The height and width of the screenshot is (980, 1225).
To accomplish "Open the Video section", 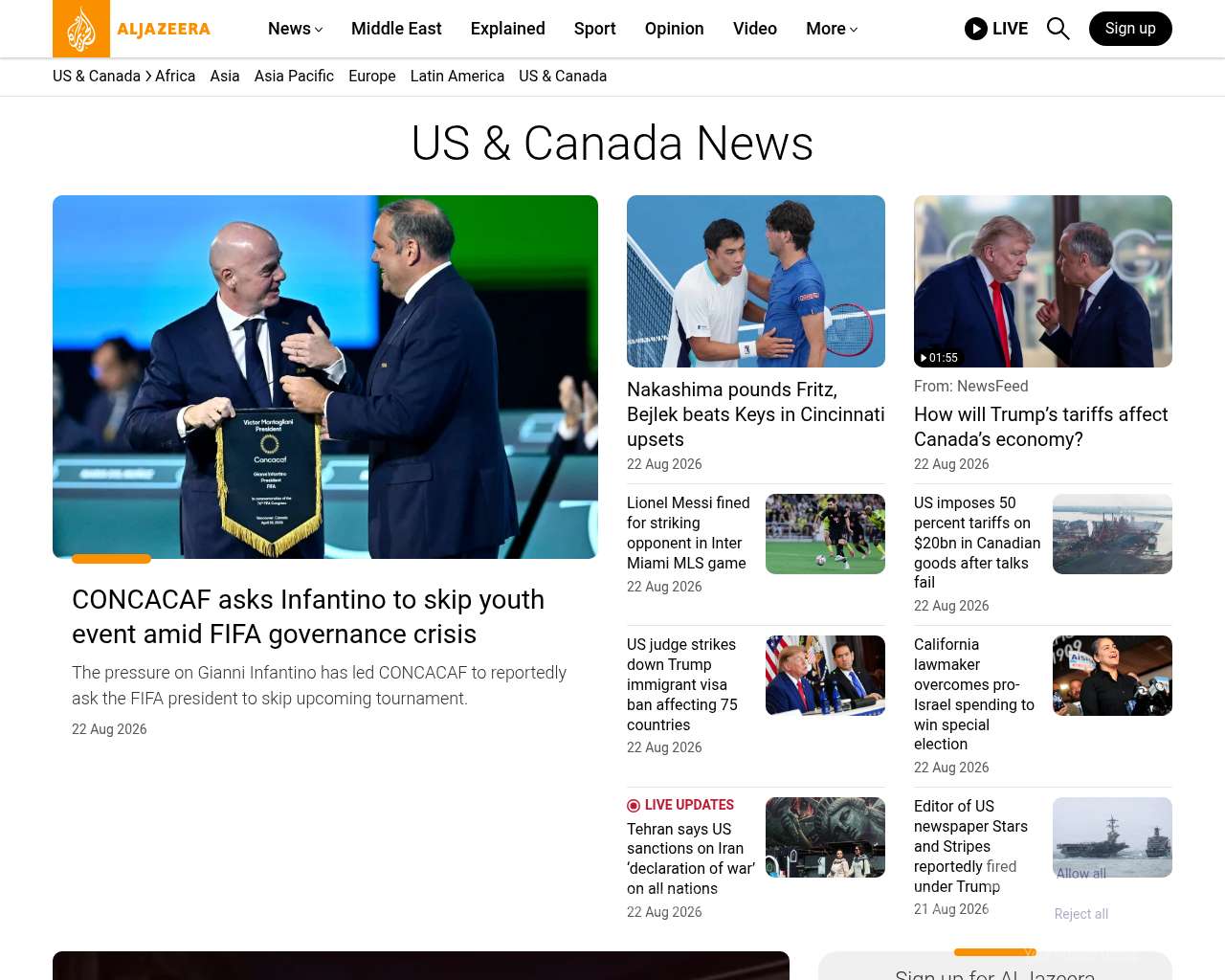I will (755, 29).
